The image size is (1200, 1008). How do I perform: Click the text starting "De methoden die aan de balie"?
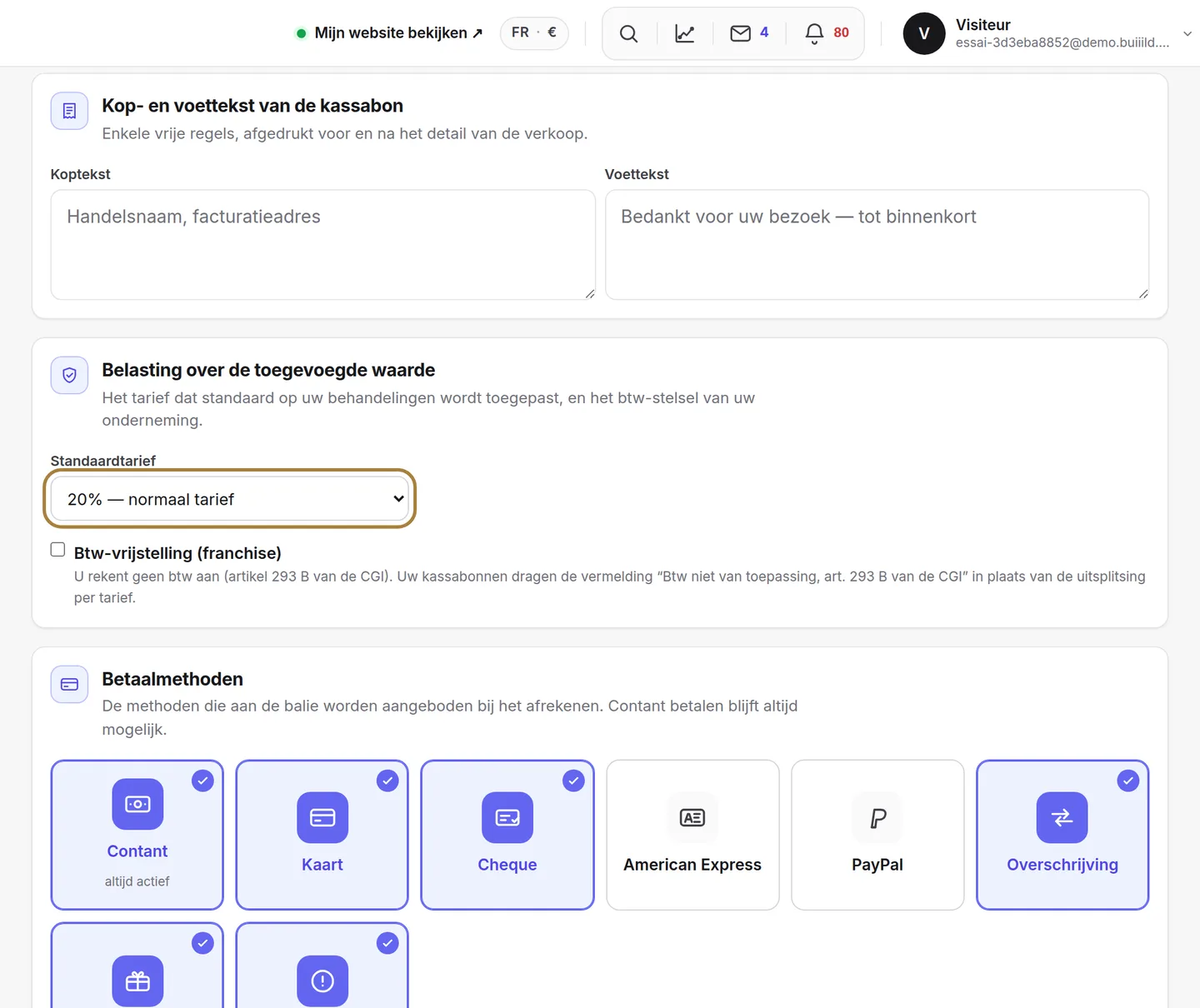click(x=450, y=717)
